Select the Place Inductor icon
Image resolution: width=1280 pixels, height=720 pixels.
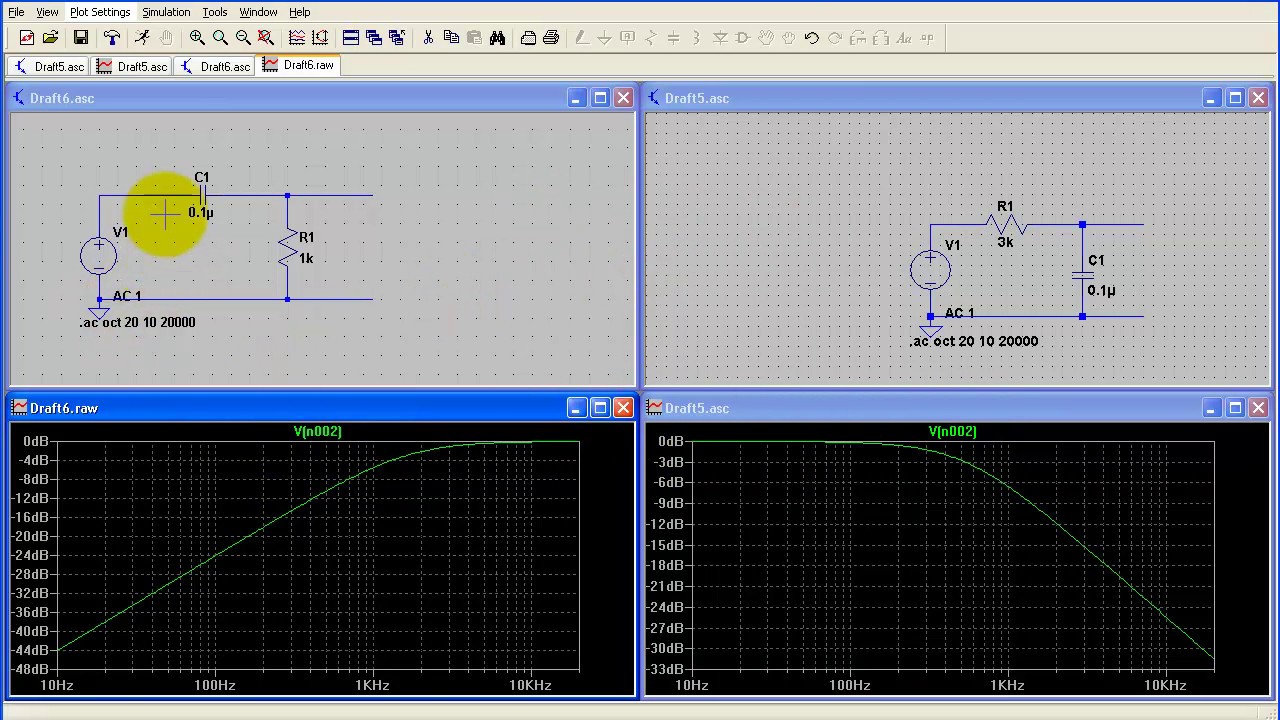[696, 38]
